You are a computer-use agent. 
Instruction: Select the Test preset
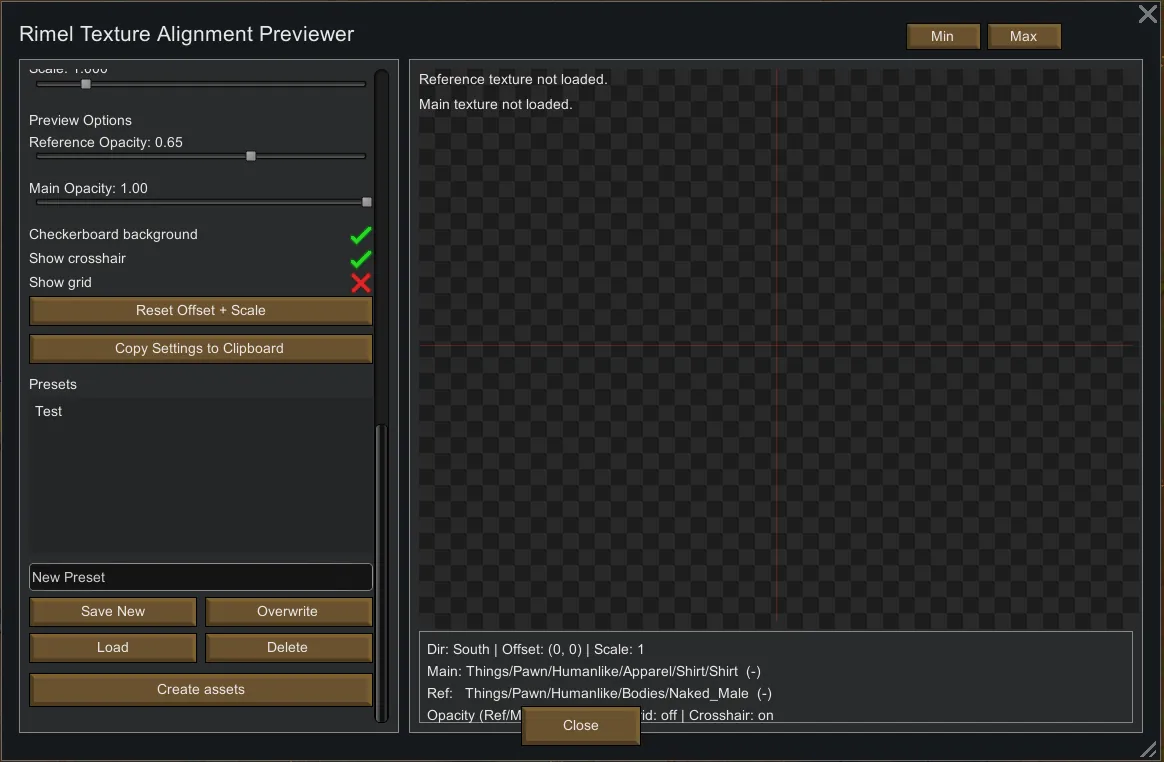tap(49, 411)
